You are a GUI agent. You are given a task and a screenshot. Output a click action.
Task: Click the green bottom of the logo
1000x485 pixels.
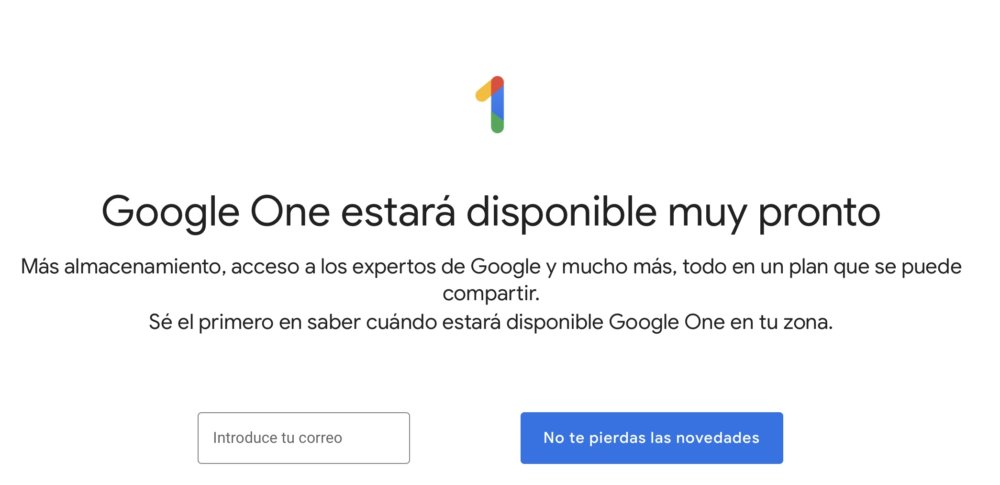497,124
